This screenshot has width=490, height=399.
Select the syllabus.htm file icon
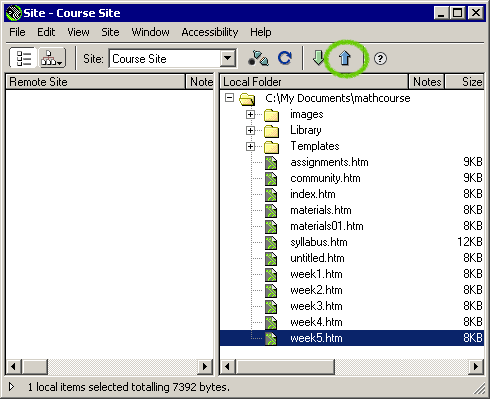point(271,243)
